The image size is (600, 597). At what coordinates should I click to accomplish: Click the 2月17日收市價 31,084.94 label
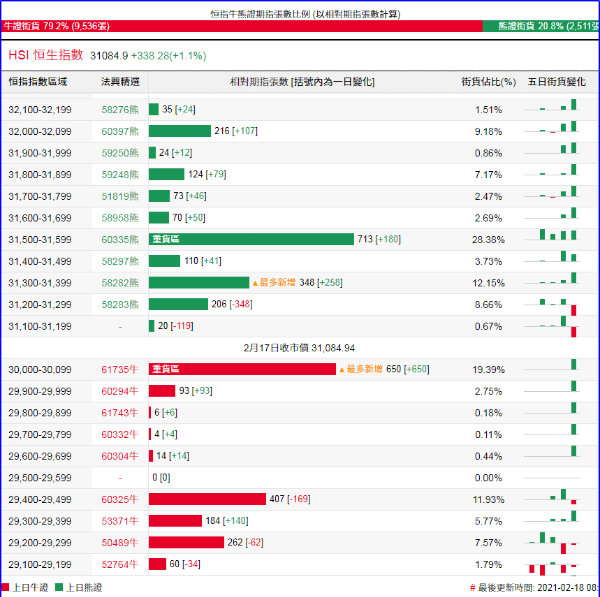[299, 348]
